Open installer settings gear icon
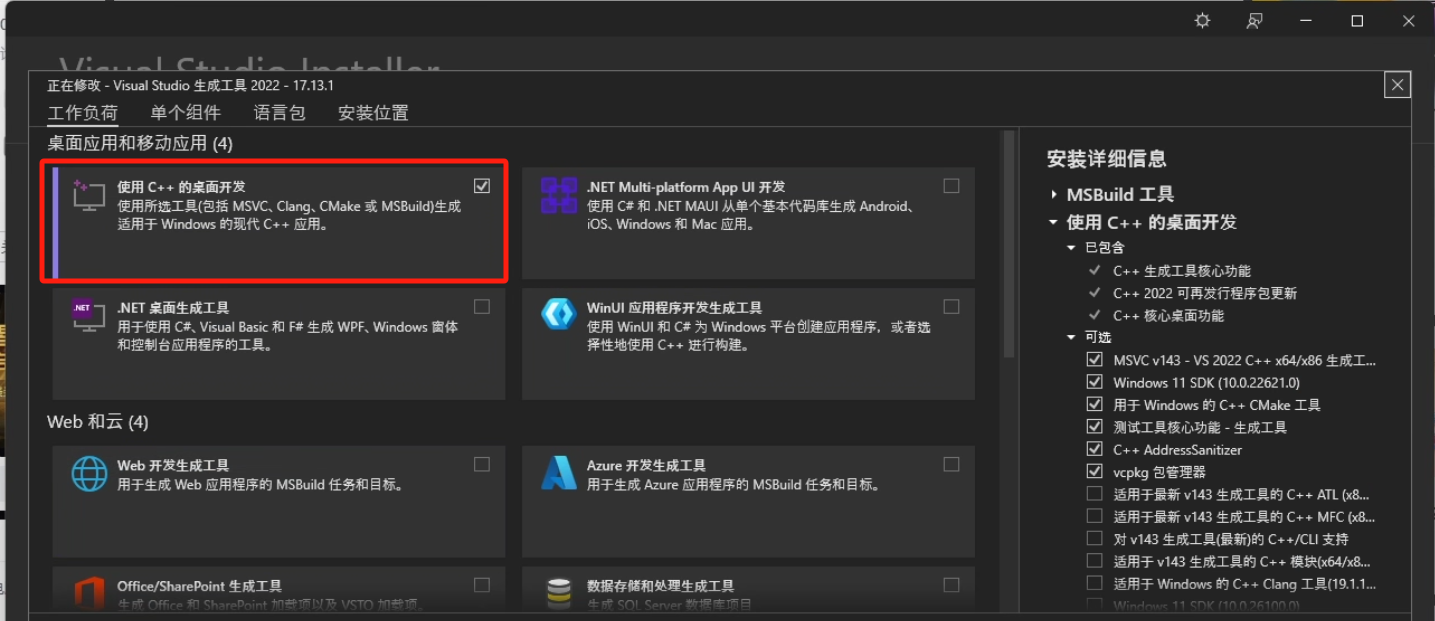 pos(1203,21)
